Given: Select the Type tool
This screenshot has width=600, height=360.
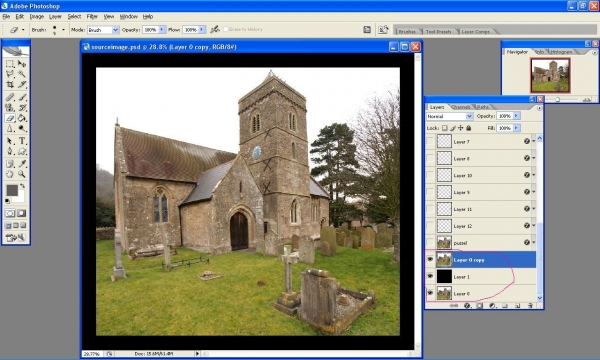Looking at the screenshot, I should point(22,141).
